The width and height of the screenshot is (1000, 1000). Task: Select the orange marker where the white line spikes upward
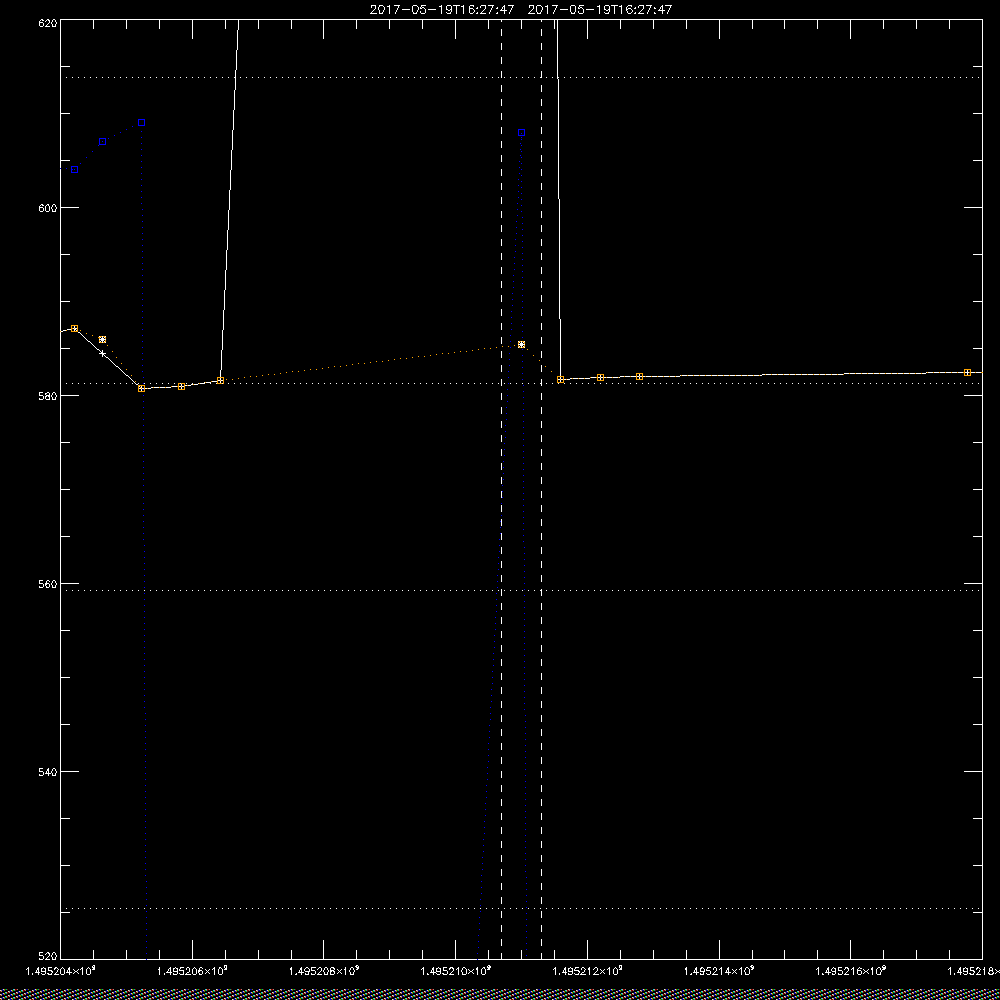221,381
